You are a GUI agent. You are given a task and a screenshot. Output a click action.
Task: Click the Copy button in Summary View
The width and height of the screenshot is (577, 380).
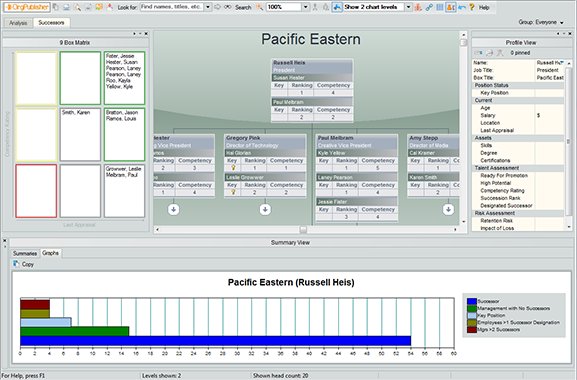(x=24, y=264)
